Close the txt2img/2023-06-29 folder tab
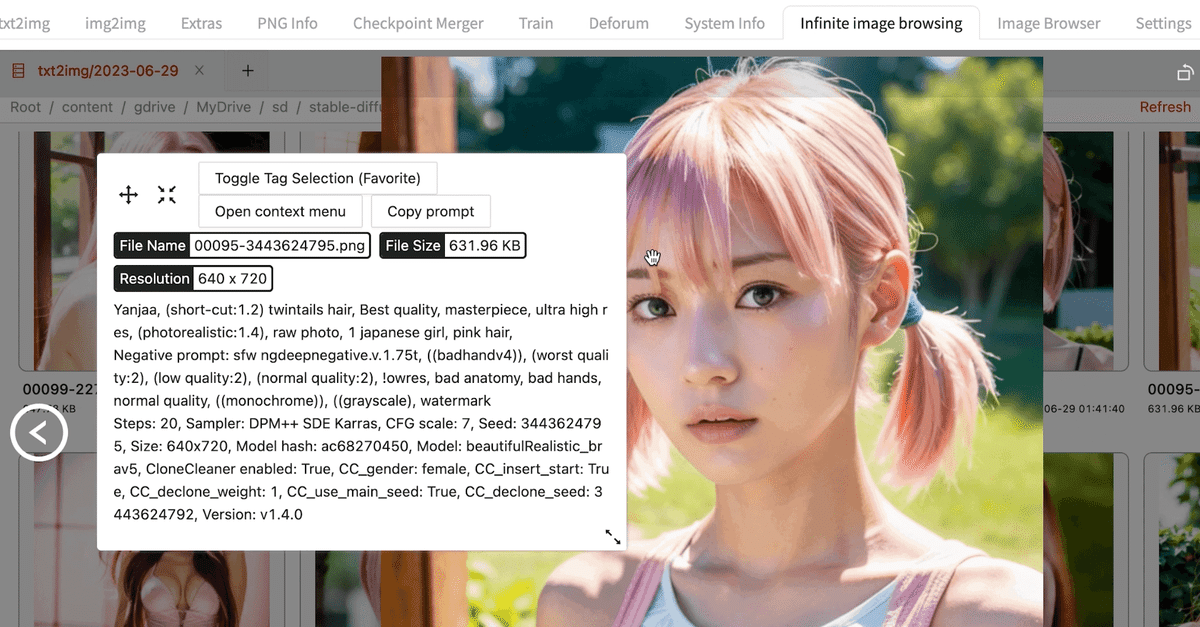The height and width of the screenshot is (627, 1200). 198,71
